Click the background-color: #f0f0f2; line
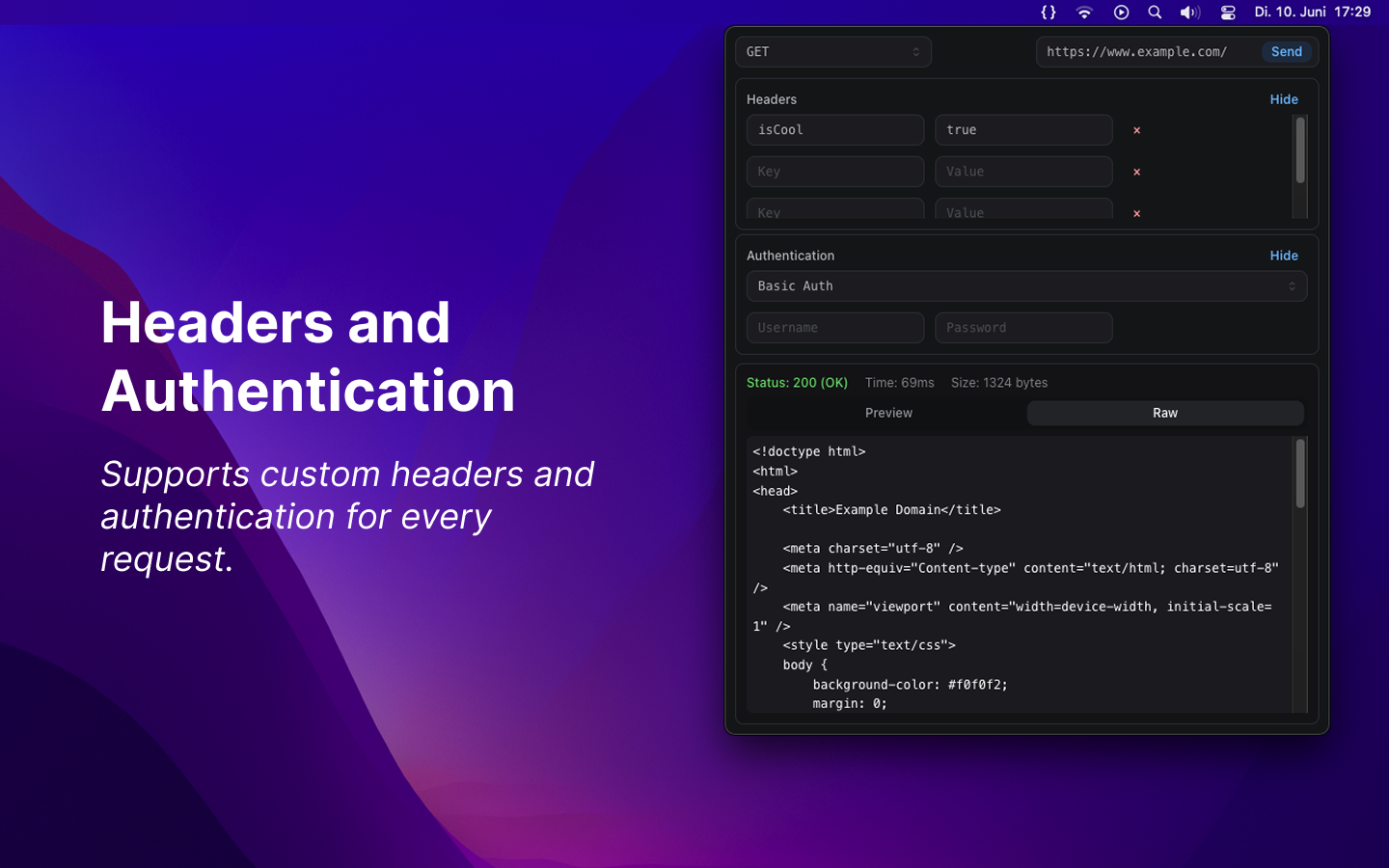 point(910,685)
